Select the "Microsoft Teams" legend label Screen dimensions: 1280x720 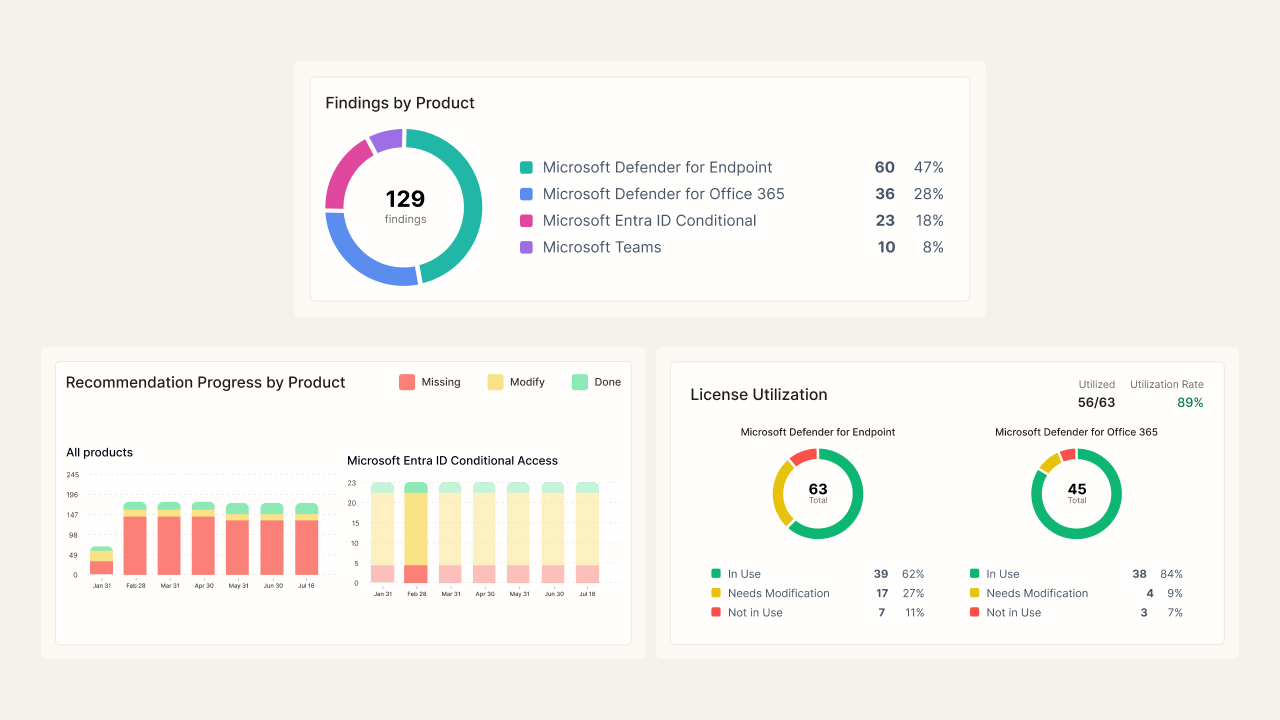[x=602, y=247]
